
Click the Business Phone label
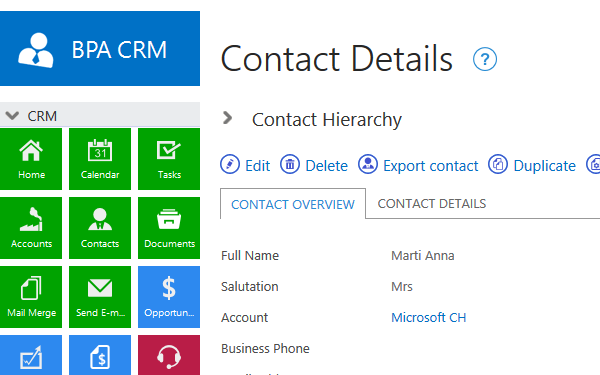(265, 349)
